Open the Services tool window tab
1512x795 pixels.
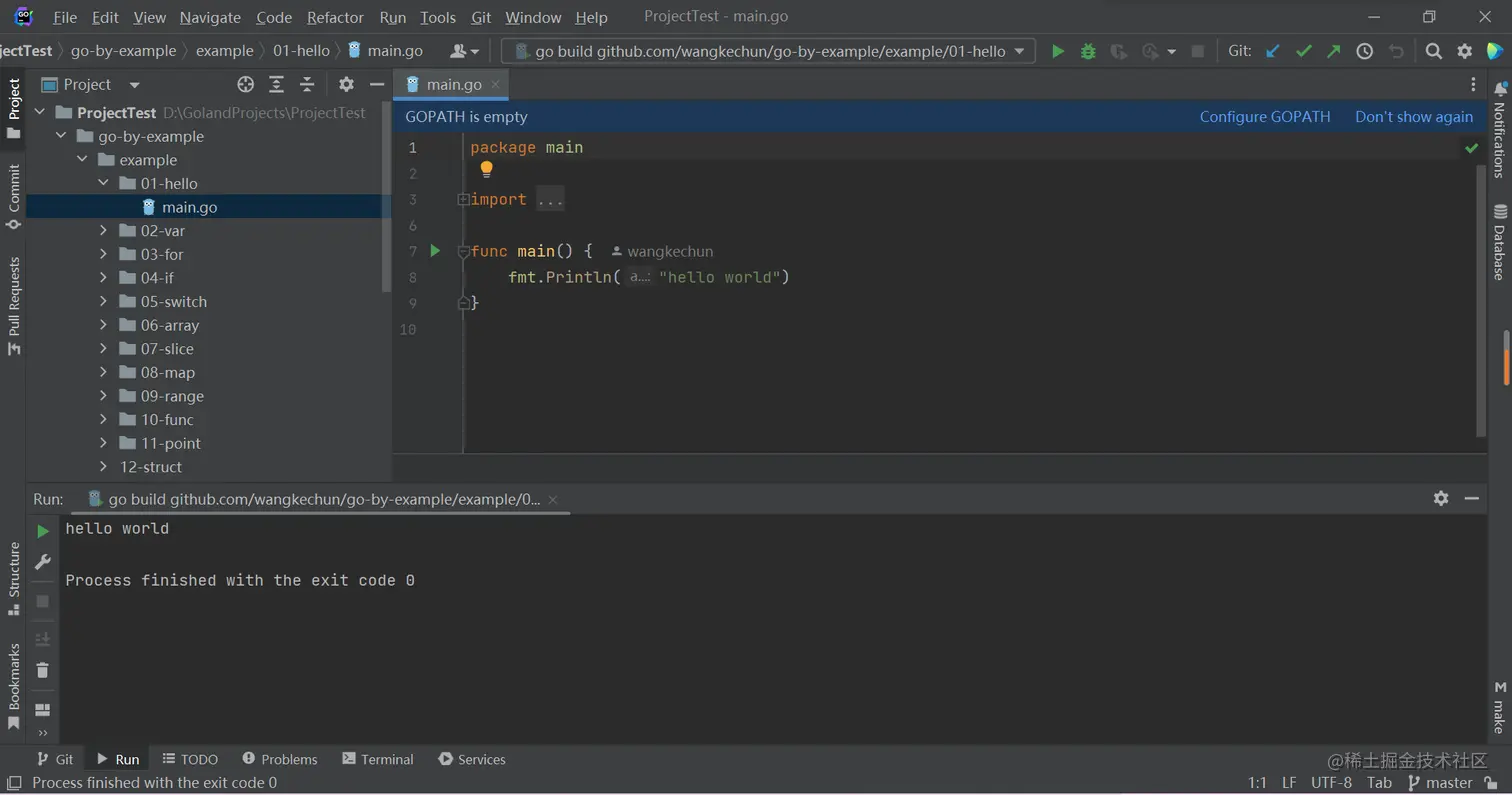(x=472, y=759)
